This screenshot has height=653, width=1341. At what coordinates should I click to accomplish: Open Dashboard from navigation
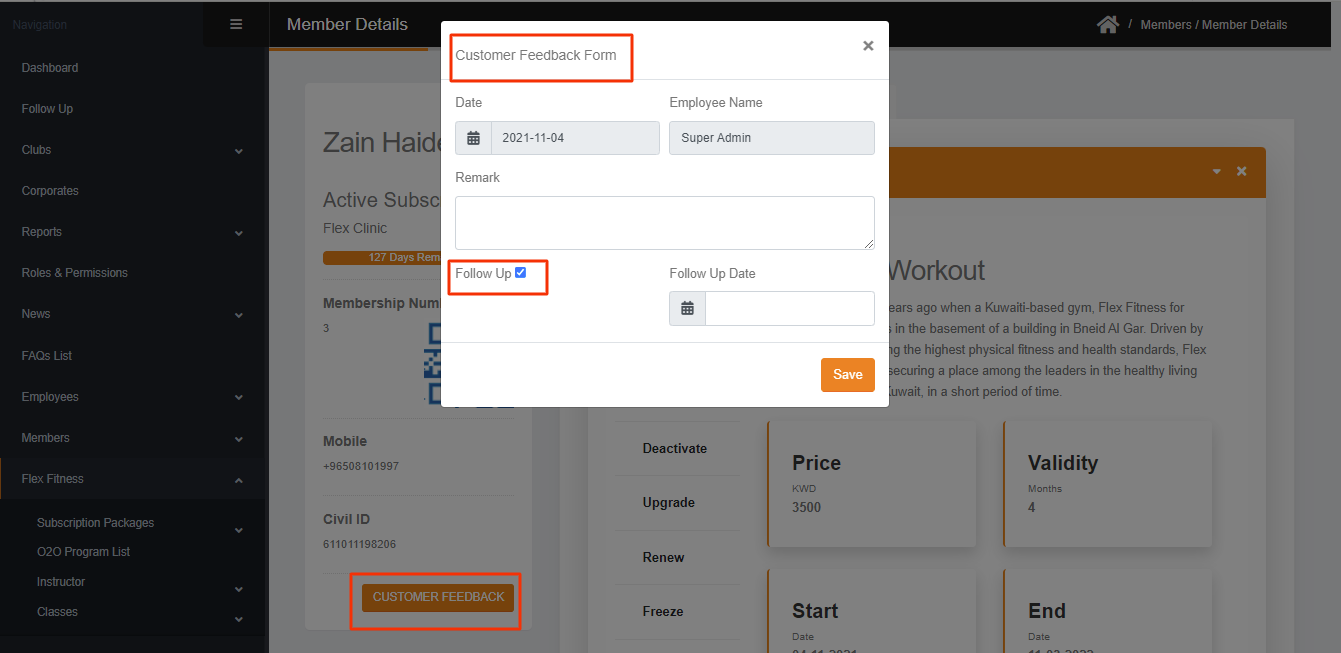pyautogui.click(x=50, y=68)
